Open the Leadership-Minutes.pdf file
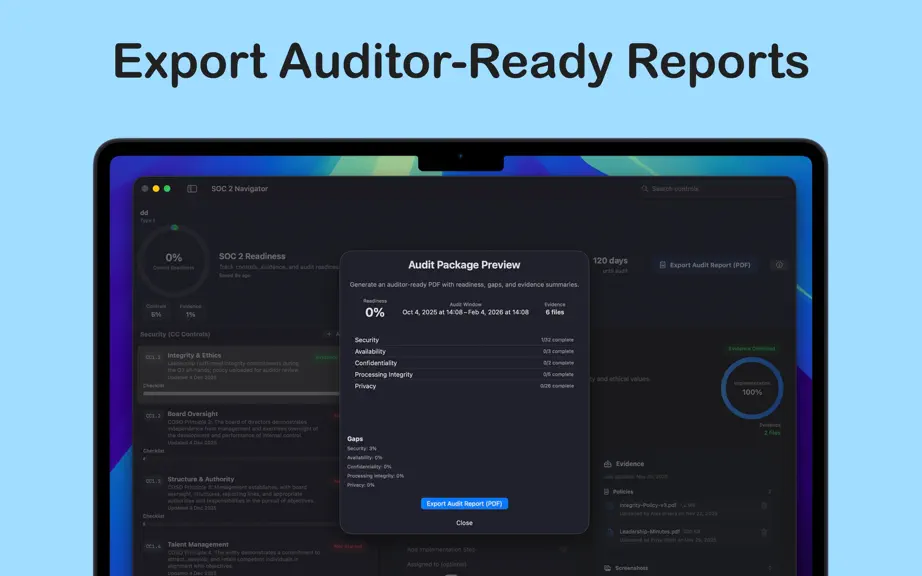Screen dimensions: 922x576 [x=649, y=531]
